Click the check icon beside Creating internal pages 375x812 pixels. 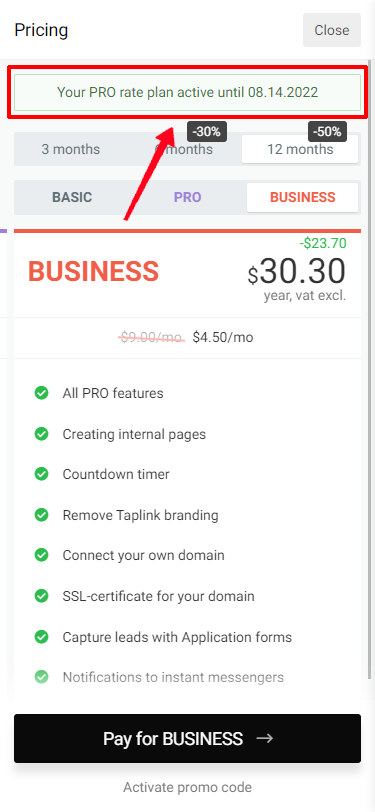tap(41, 433)
